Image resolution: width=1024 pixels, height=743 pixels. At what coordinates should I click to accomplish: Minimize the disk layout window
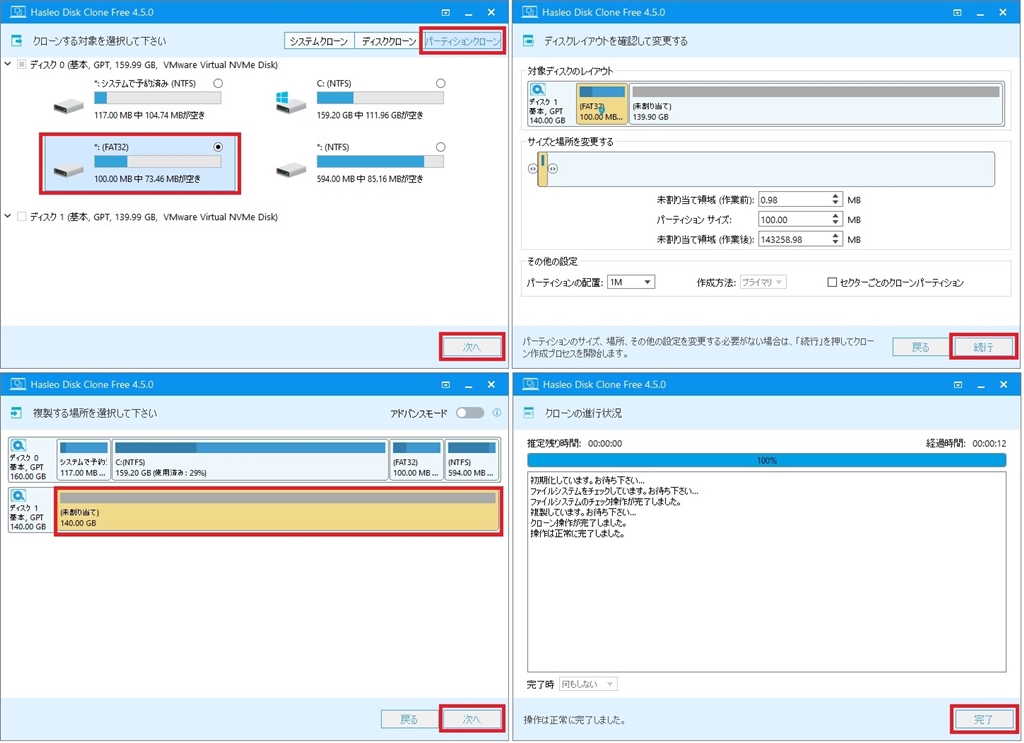(x=980, y=12)
